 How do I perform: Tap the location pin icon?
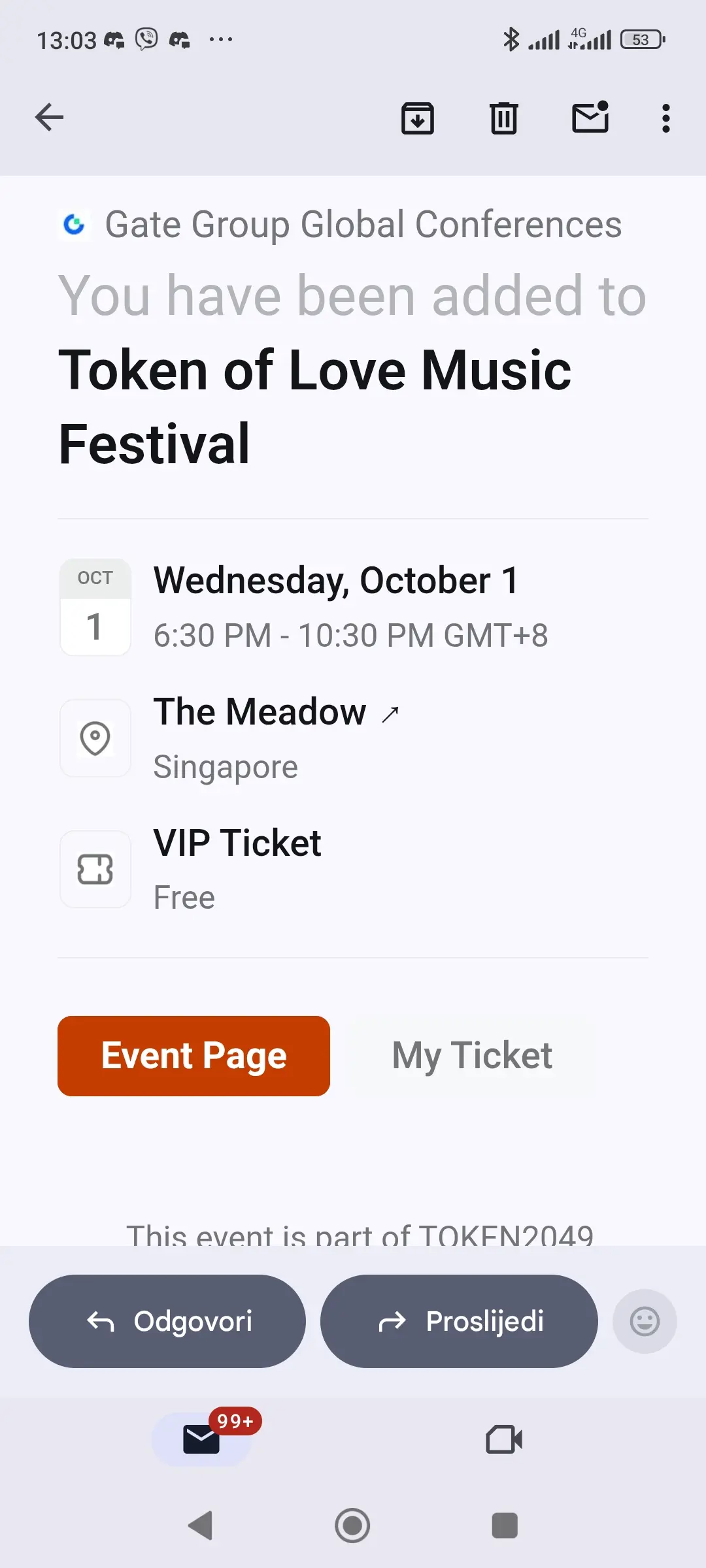pos(95,738)
